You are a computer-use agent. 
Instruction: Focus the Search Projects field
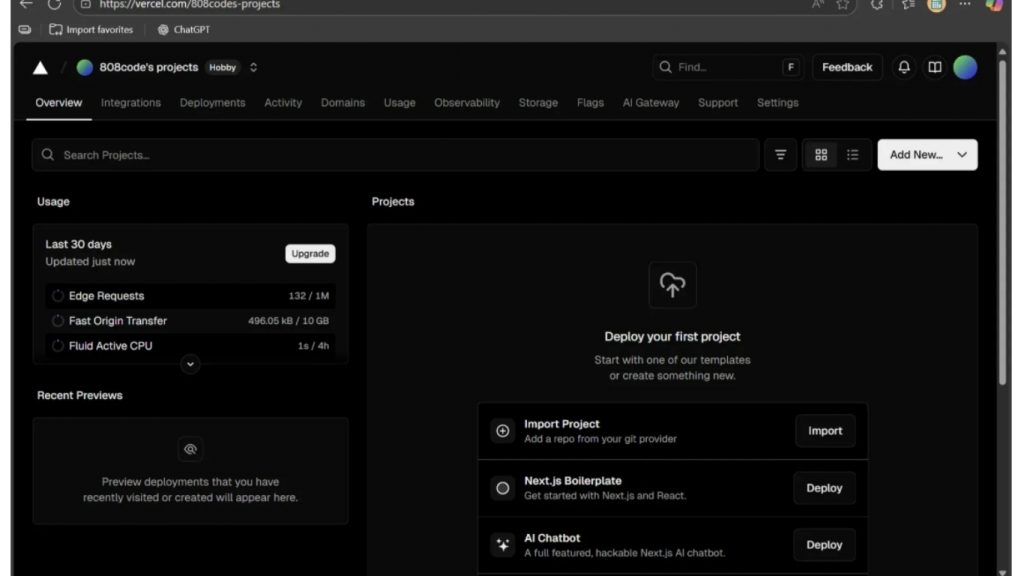400,155
